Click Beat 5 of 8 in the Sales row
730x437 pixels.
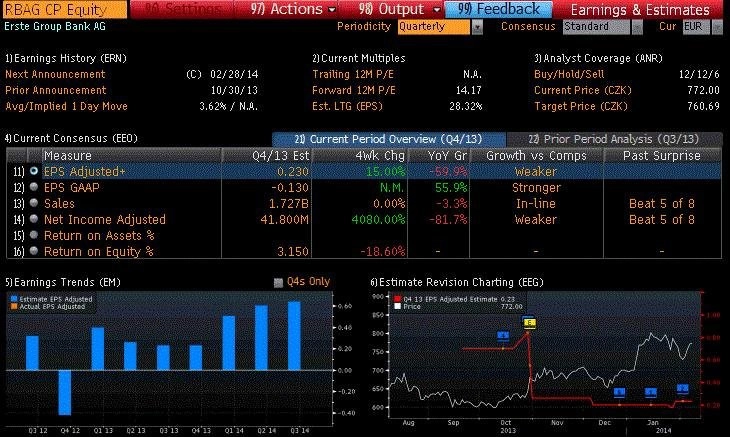click(662, 203)
